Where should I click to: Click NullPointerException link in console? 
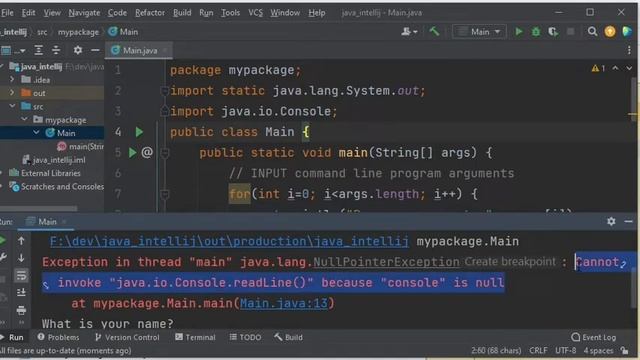click(386, 262)
